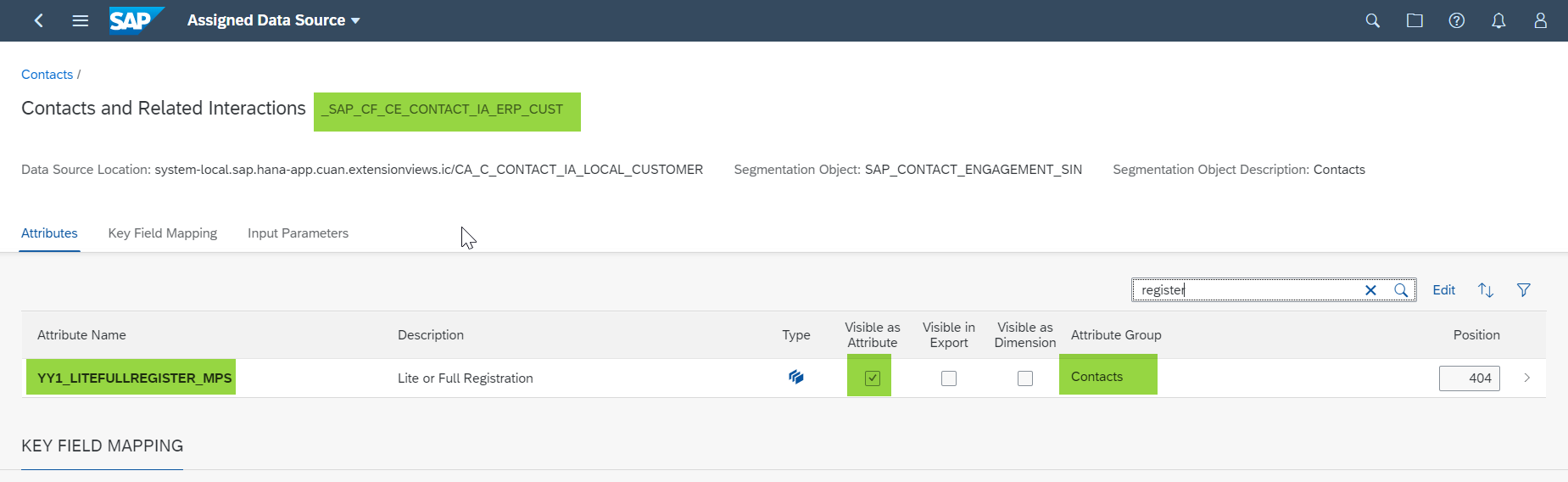
Task: Click the Position field showing 404
Action: 1470,378
